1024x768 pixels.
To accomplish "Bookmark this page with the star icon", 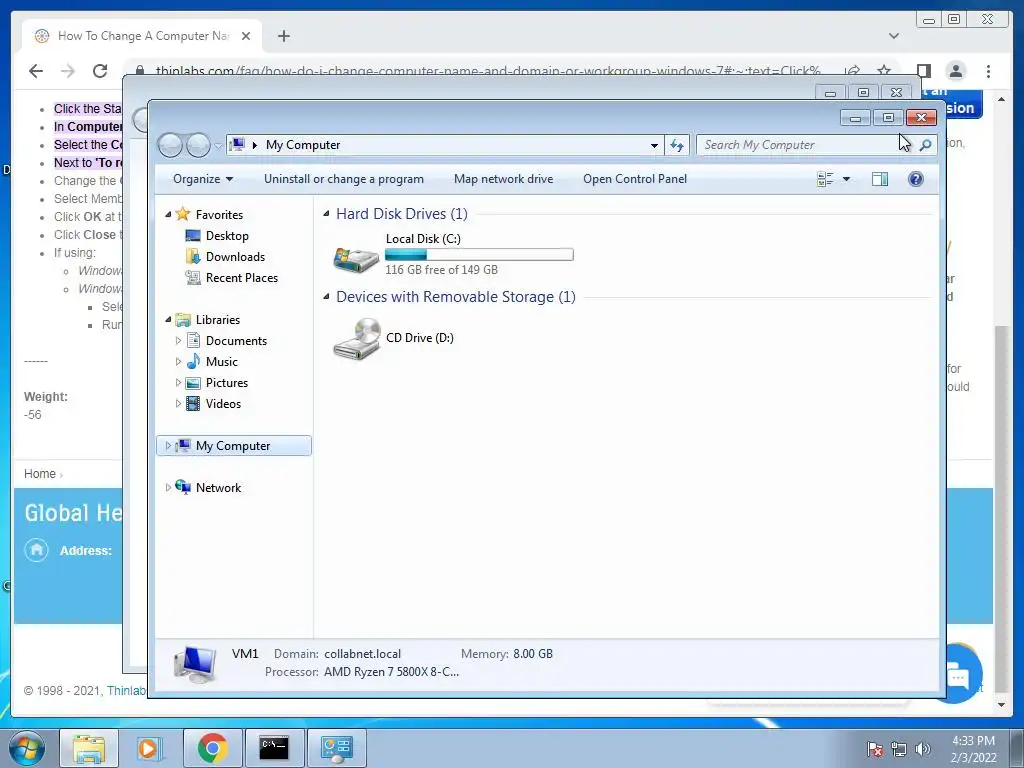I will tap(884, 71).
